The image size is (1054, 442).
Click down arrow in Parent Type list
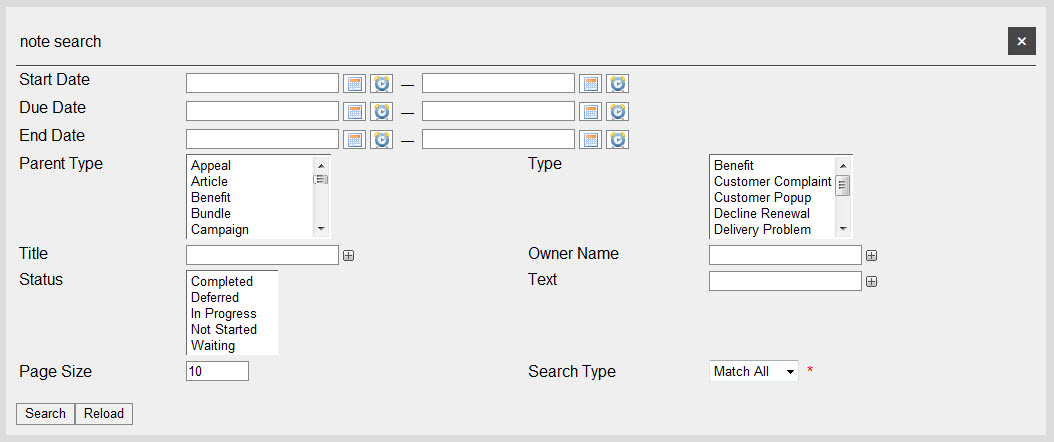(x=321, y=230)
